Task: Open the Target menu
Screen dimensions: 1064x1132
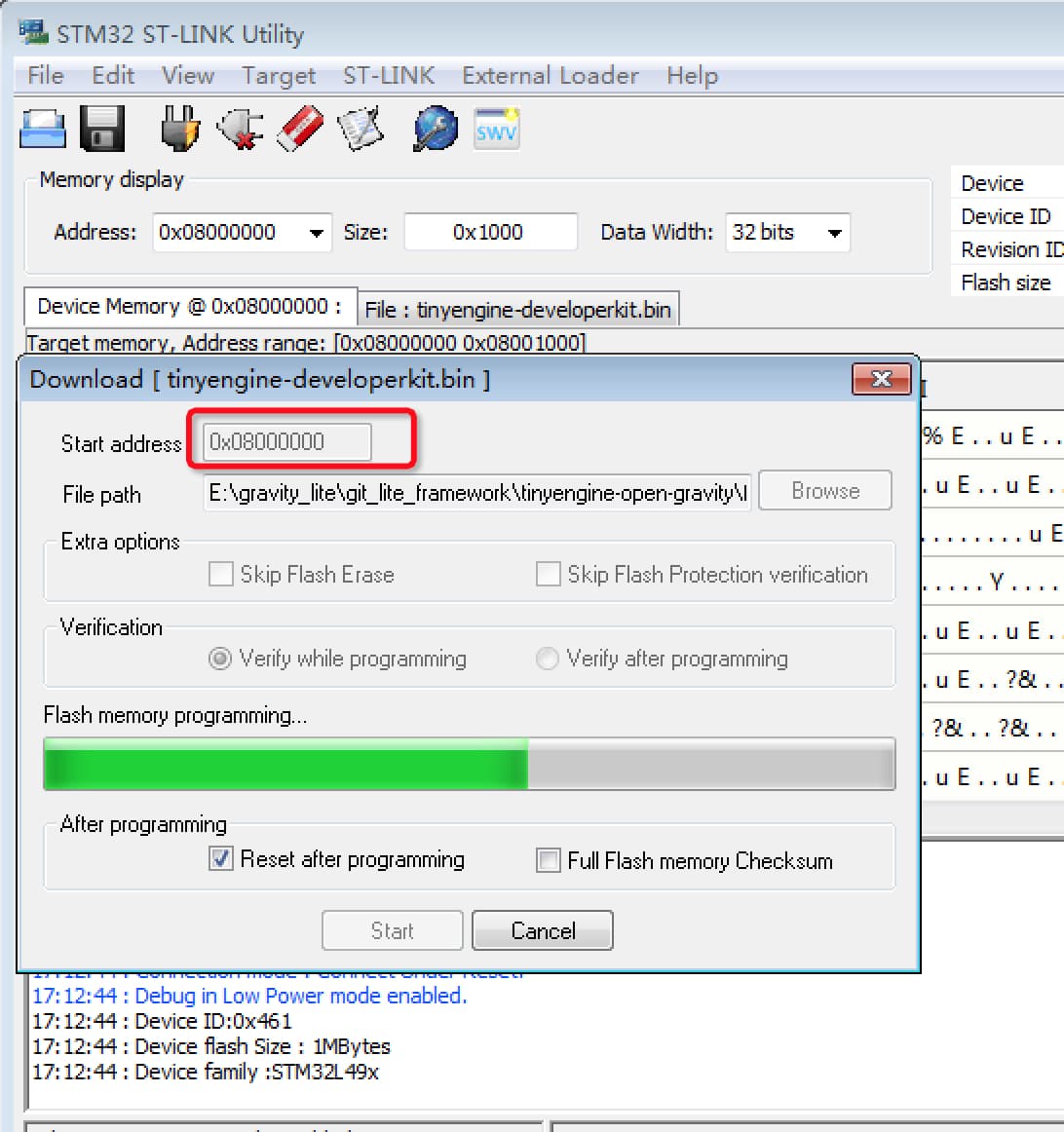Action: click(x=278, y=75)
